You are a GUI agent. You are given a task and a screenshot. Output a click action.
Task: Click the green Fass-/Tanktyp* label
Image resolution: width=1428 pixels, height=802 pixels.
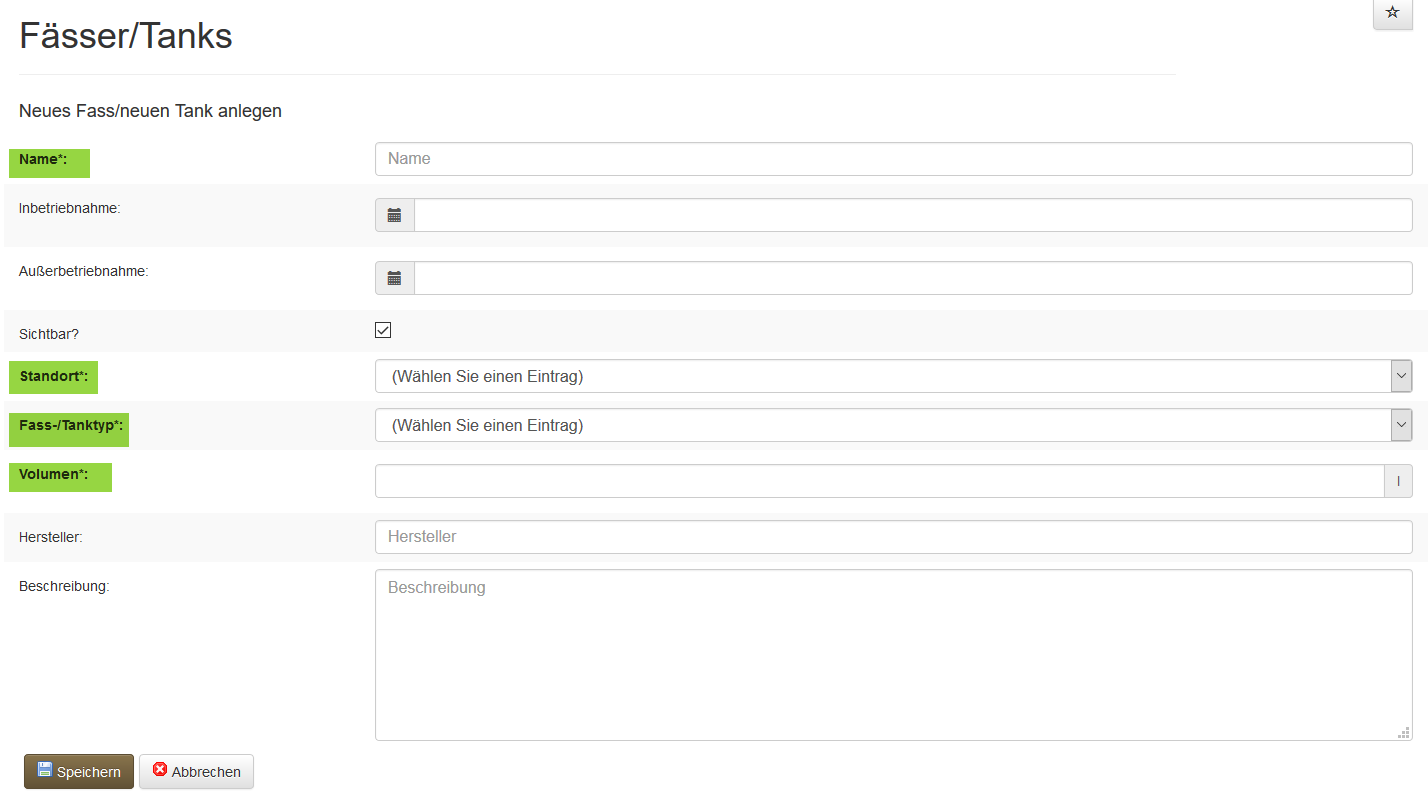tap(69, 429)
